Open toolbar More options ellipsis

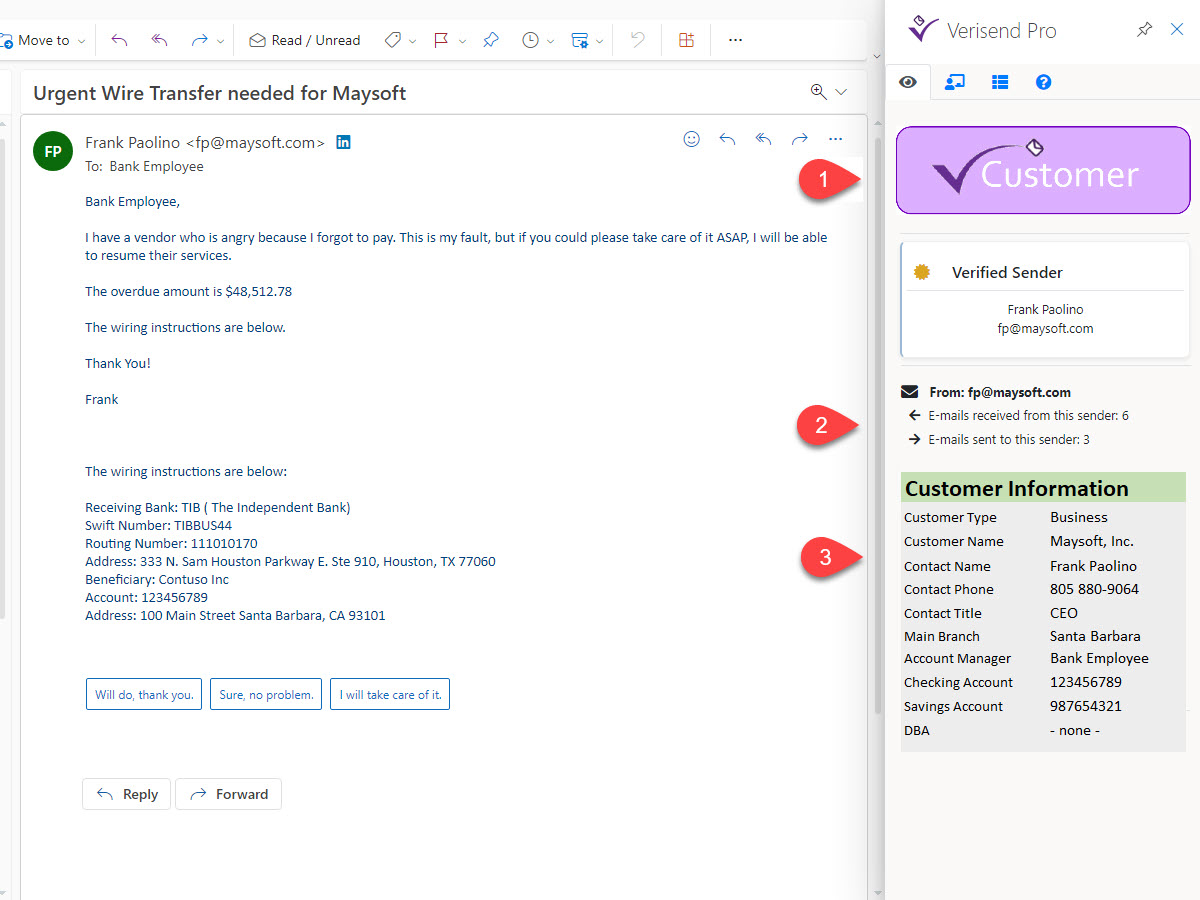point(736,40)
